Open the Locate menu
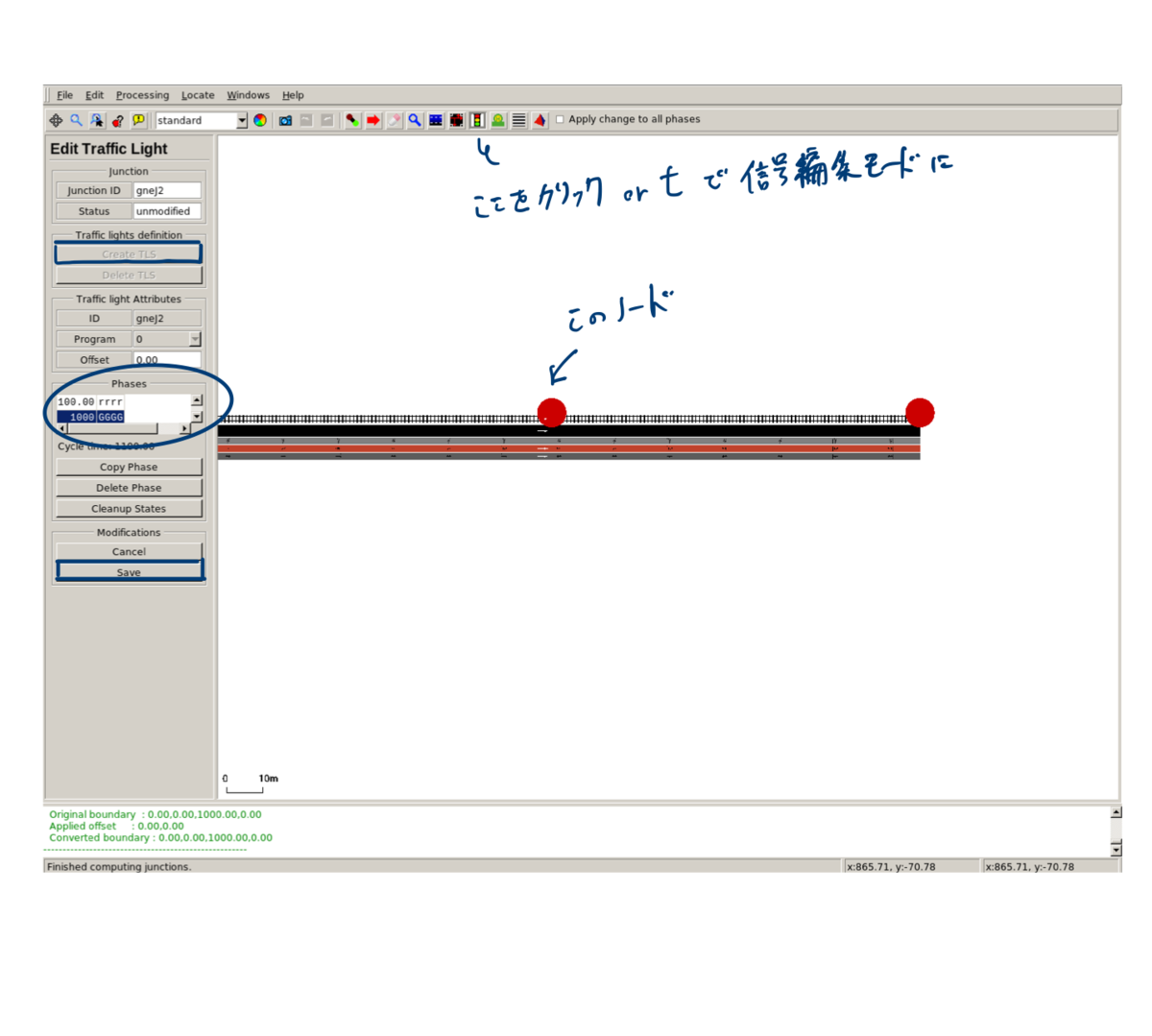 tap(198, 95)
